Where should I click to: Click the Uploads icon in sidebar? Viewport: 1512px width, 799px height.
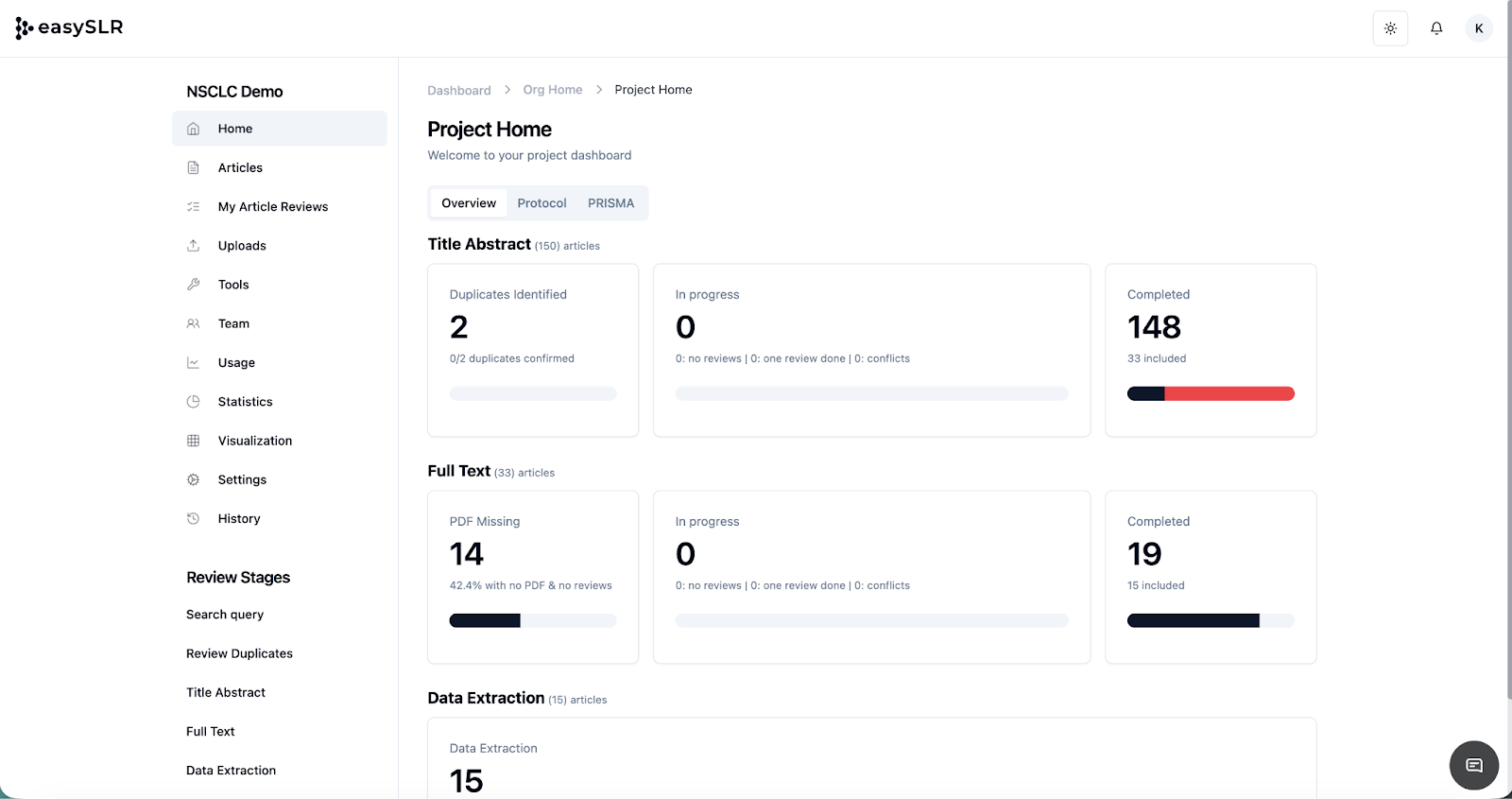[x=194, y=246]
